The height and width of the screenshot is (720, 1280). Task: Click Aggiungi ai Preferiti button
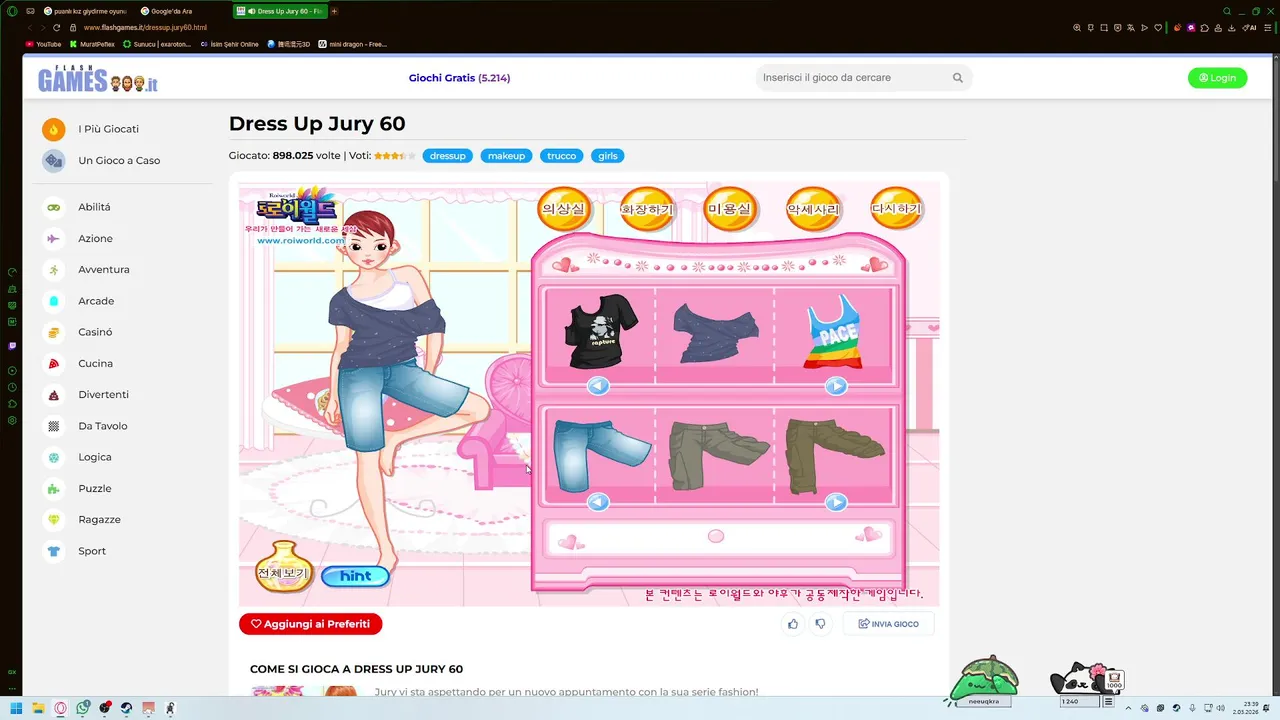point(310,624)
